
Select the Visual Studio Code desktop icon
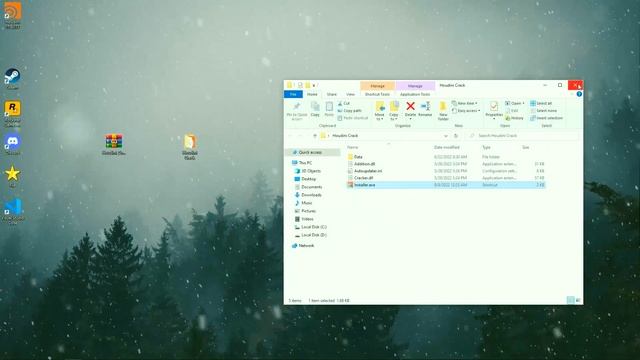(x=13, y=212)
